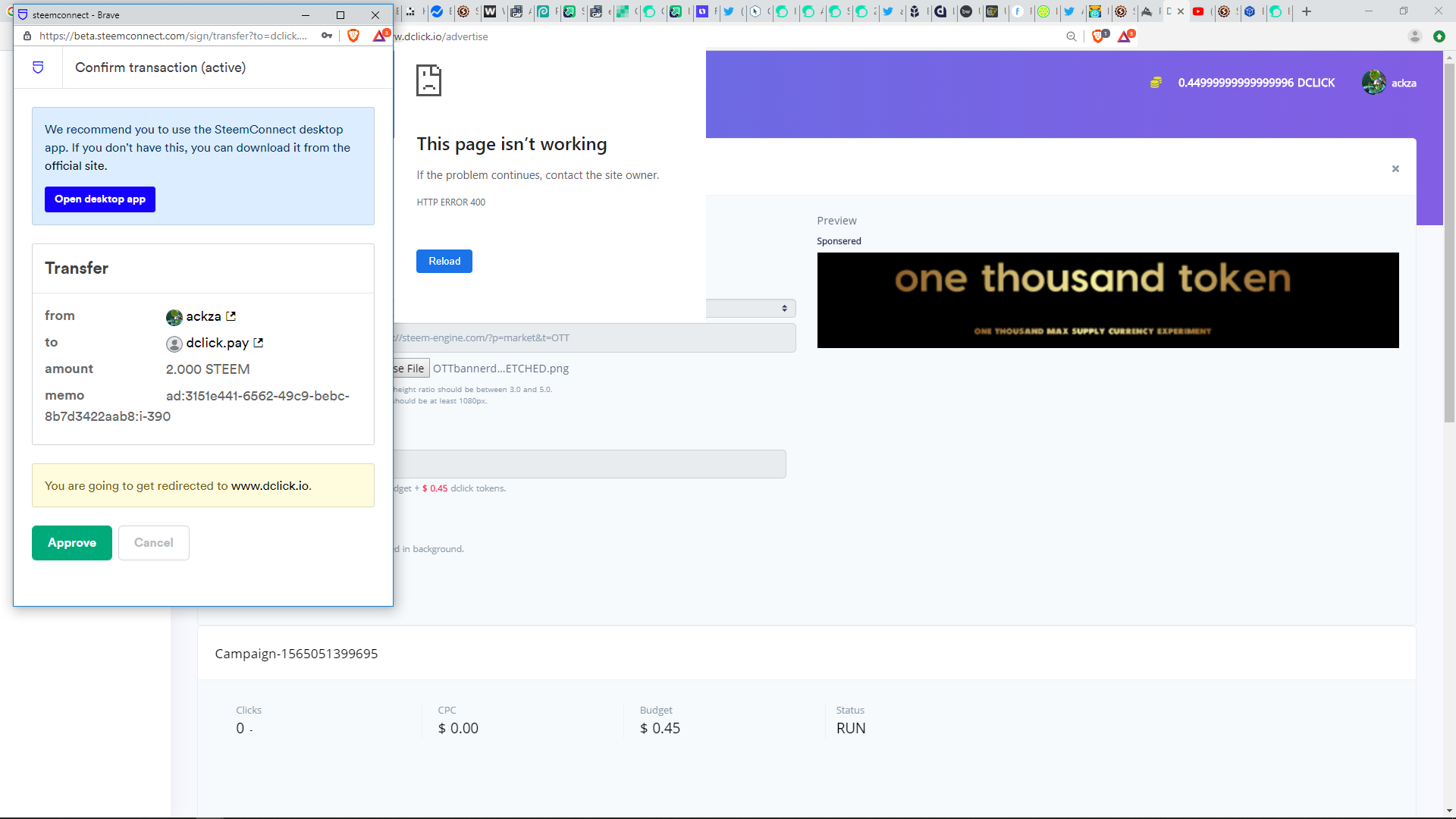Click the RUN status value
The height and width of the screenshot is (819, 1456).
coord(851,728)
